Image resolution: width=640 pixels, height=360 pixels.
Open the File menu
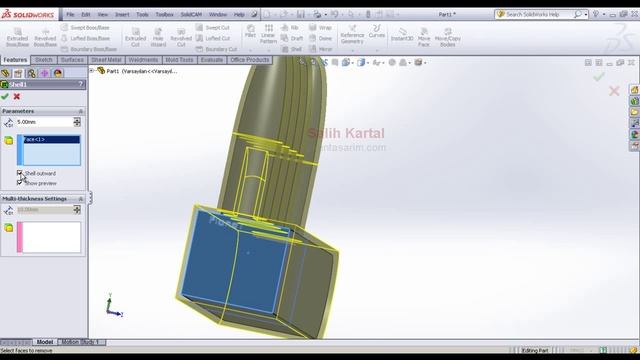pyautogui.click(x=70, y=14)
